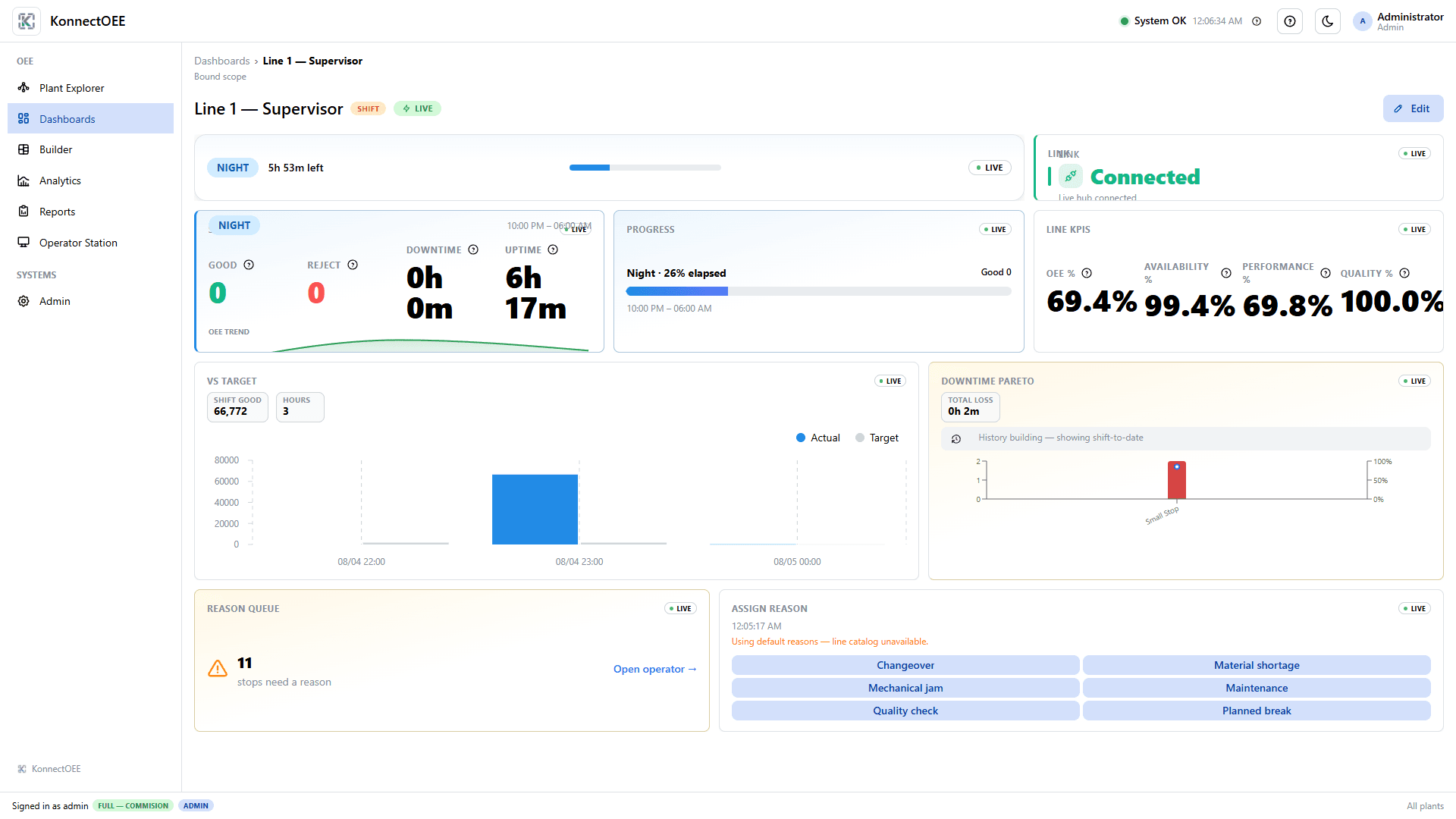Open Builder page
Image resolution: width=1456 pixels, height=819 pixels.
(x=90, y=149)
